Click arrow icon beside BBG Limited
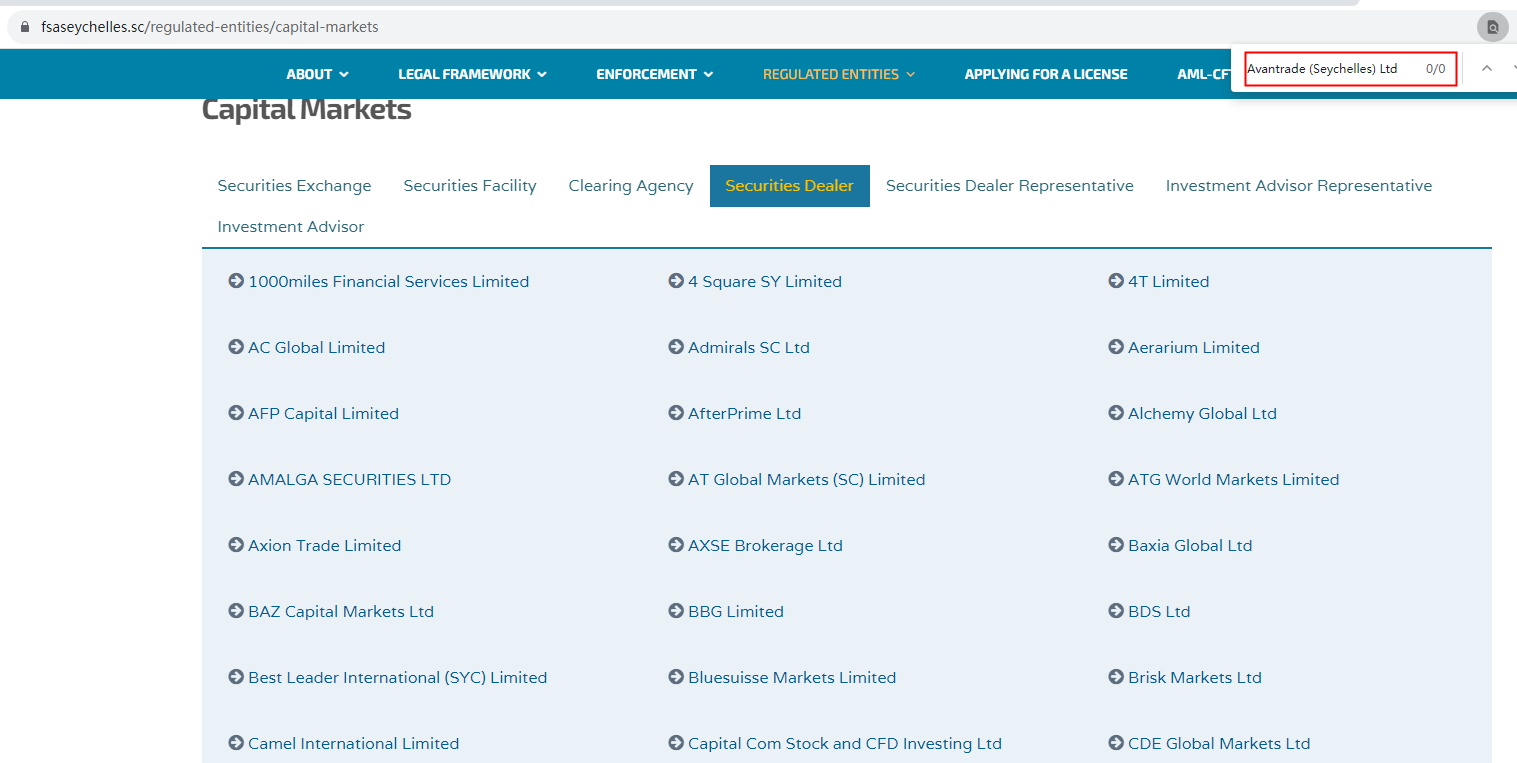The height and width of the screenshot is (763, 1517). [676, 611]
